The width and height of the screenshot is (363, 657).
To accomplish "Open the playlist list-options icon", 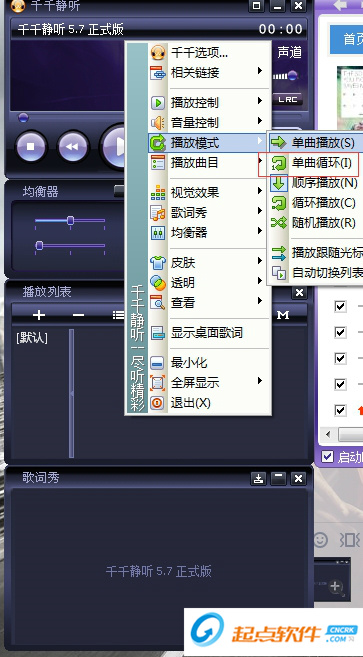I will pos(118,315).
